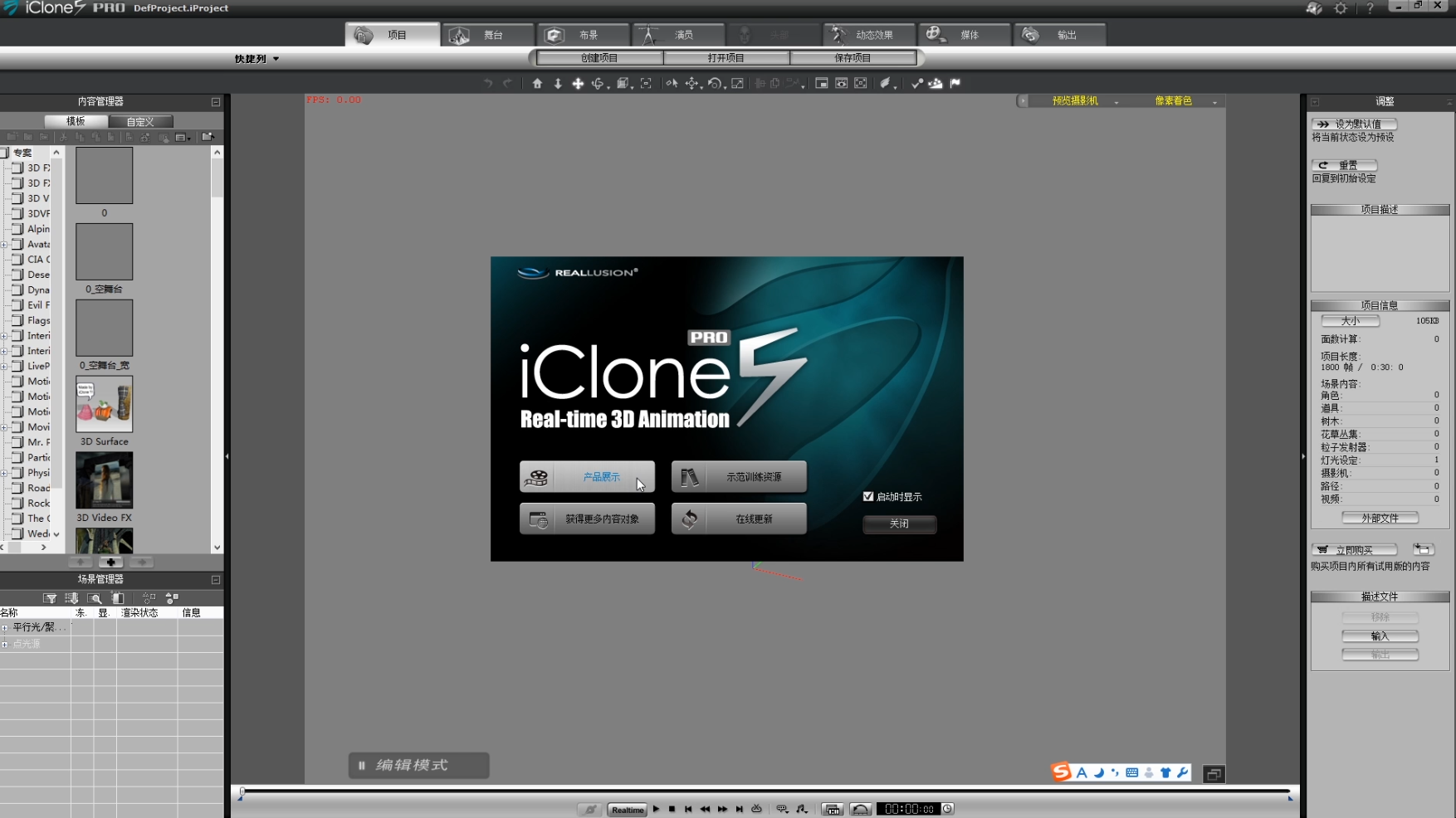Click the scene manager filter icon
The height and width of the screenshot is (818, 1456).
(50, 598)
